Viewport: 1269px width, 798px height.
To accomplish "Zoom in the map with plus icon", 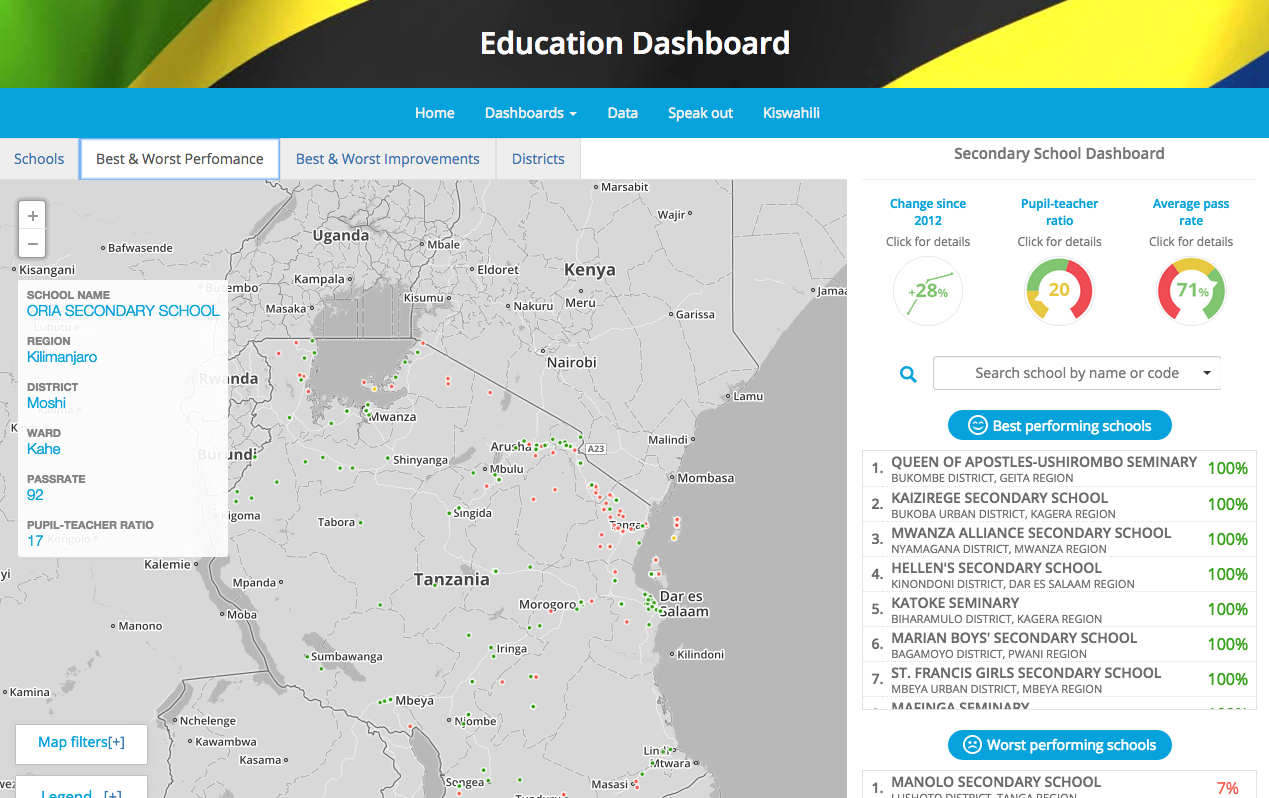I will [33, 215].
